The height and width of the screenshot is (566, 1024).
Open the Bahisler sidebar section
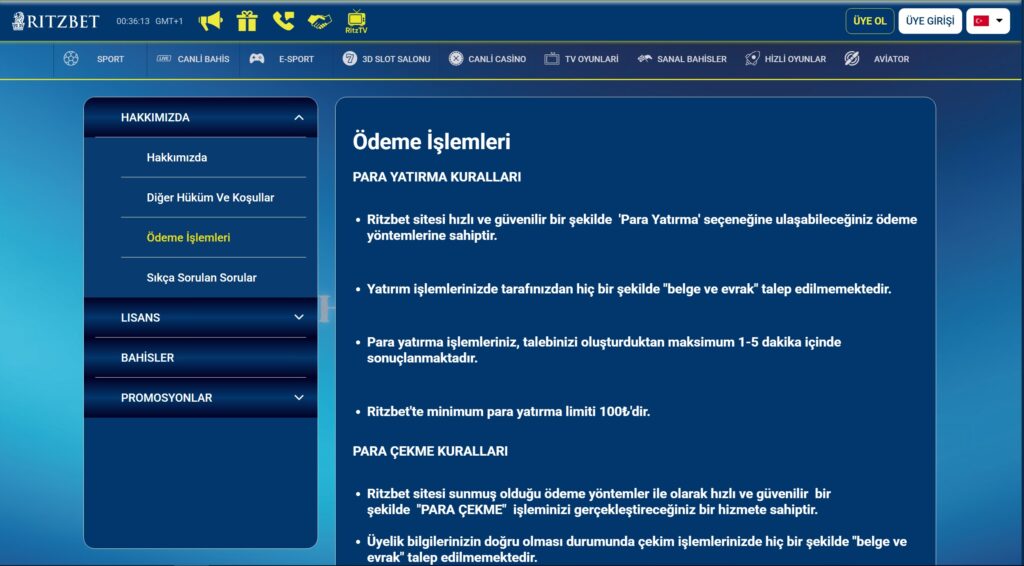pyautogui.click(x=200, y=358)
